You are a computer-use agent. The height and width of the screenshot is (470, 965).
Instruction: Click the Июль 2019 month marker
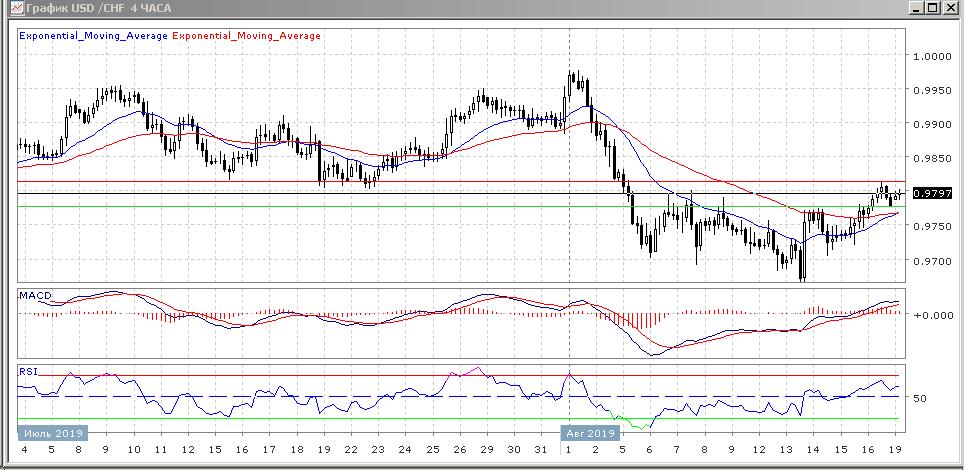[53, 433]
